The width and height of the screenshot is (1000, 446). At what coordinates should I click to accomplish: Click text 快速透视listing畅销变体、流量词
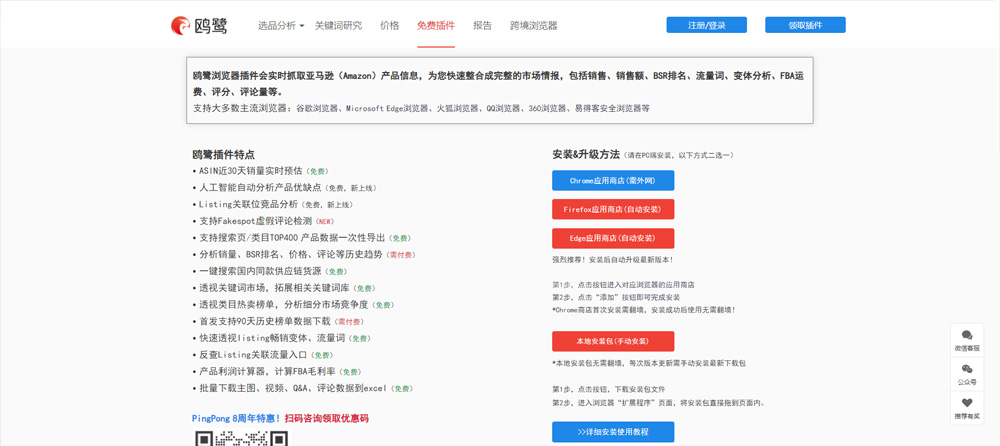tap(272, 338)
